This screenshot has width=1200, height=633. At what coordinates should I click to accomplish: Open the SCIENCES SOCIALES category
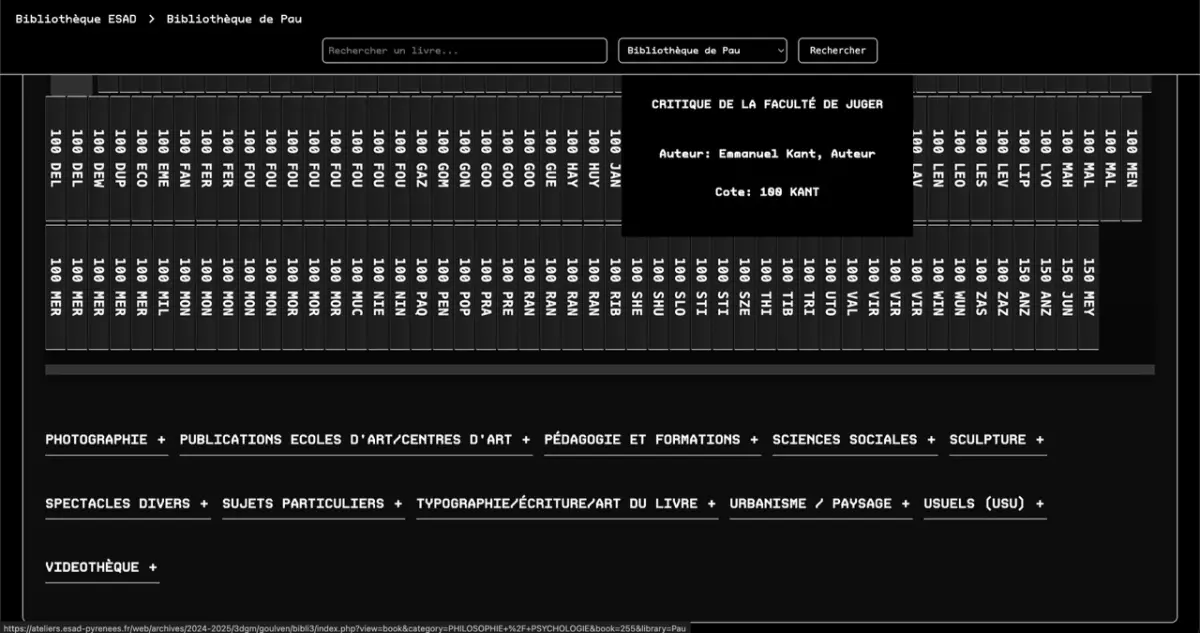854,440
